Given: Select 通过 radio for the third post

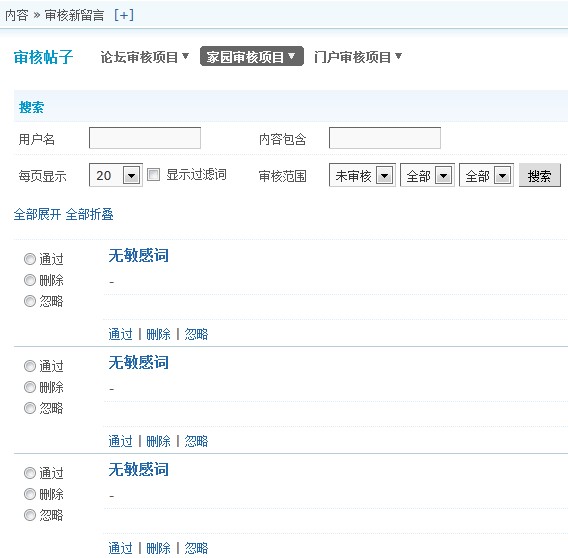Looking at the screenshot, I should (x=30, y=473).
